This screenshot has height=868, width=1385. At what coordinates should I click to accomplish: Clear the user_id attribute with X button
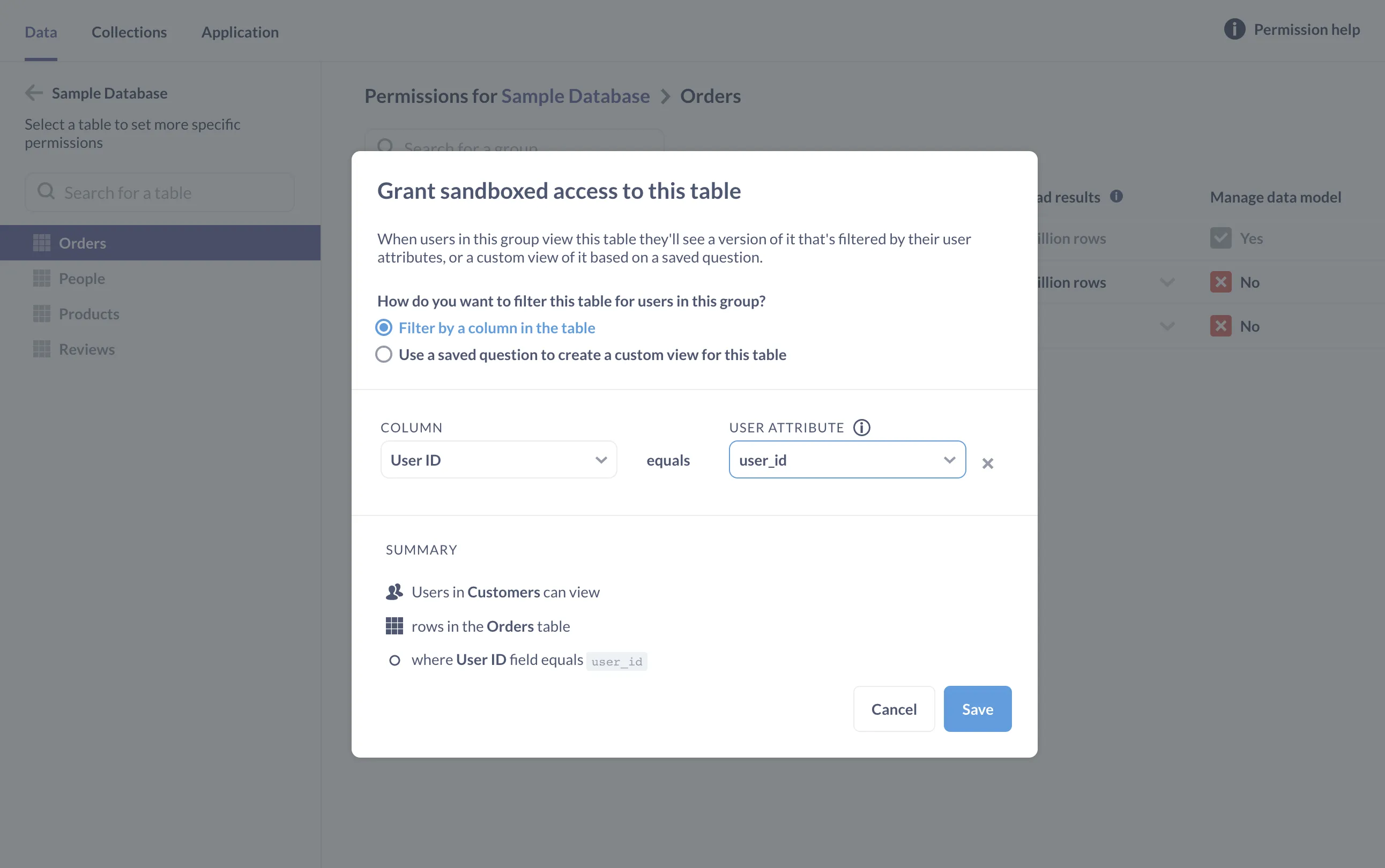[986, 463]
